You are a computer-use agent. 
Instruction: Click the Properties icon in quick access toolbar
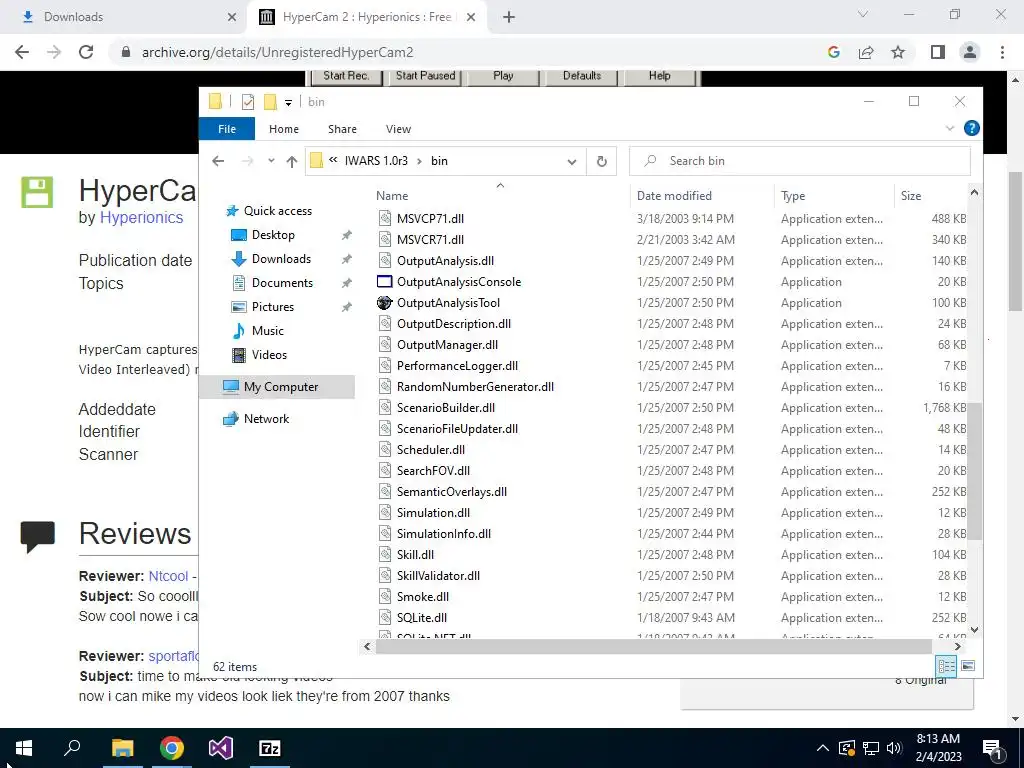click(248, 102)
